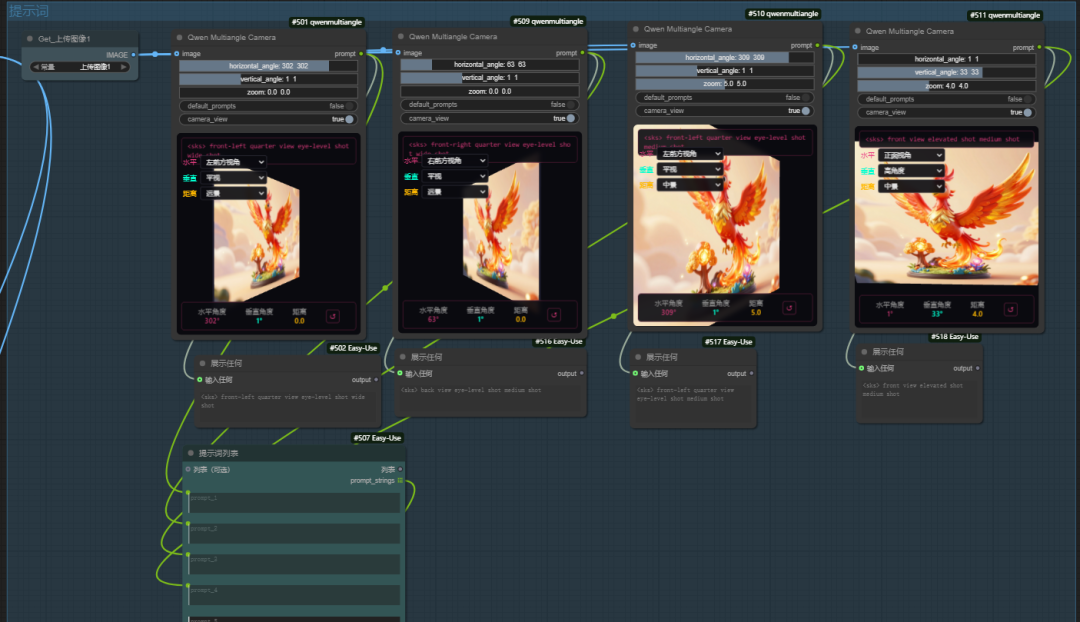1080x622 pixels.
Task: Open 远景 distance dropdown in node #509
Action: click(x=456, y=191)
